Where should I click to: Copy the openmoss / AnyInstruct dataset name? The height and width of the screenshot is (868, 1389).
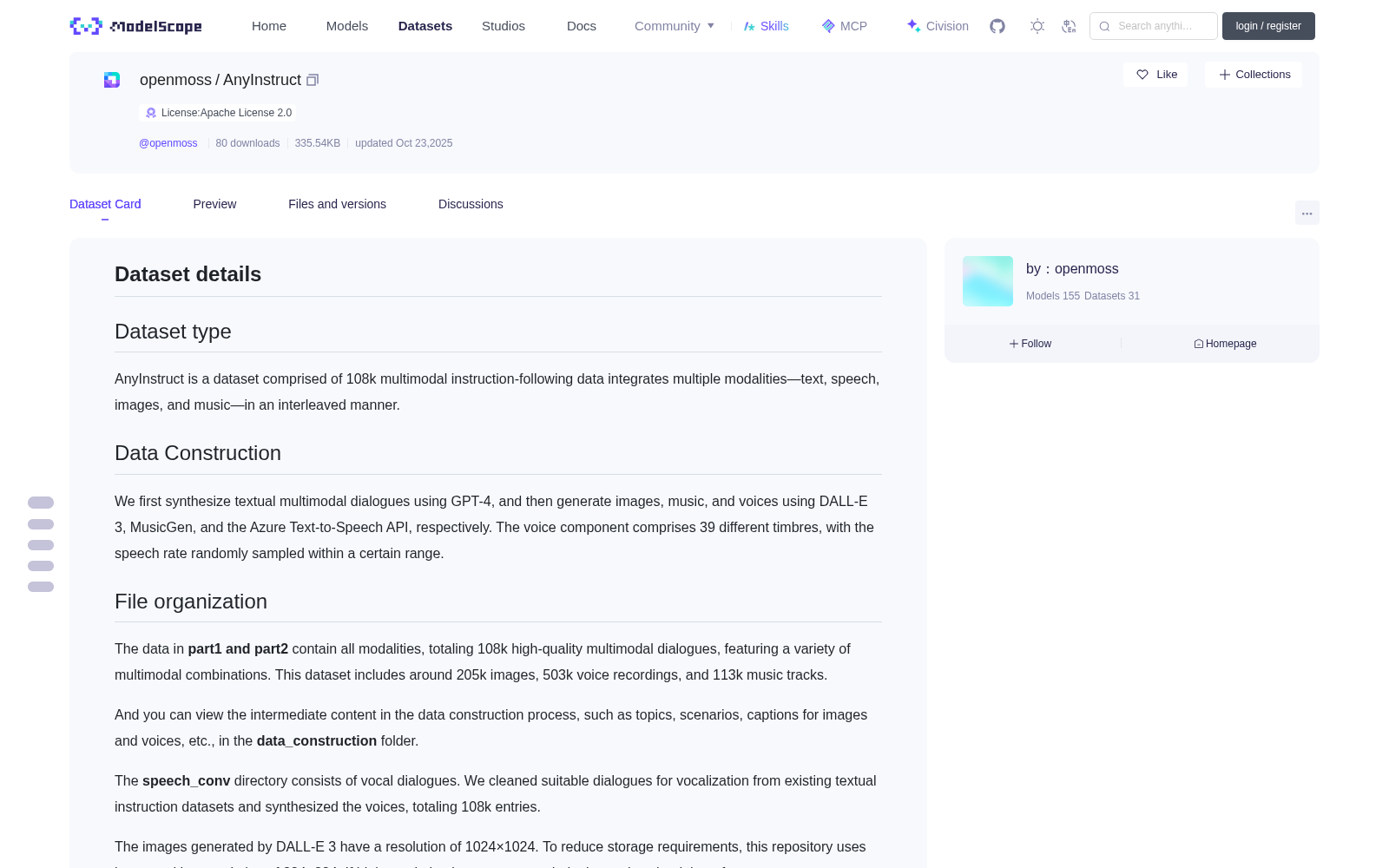tap(313, 80)
